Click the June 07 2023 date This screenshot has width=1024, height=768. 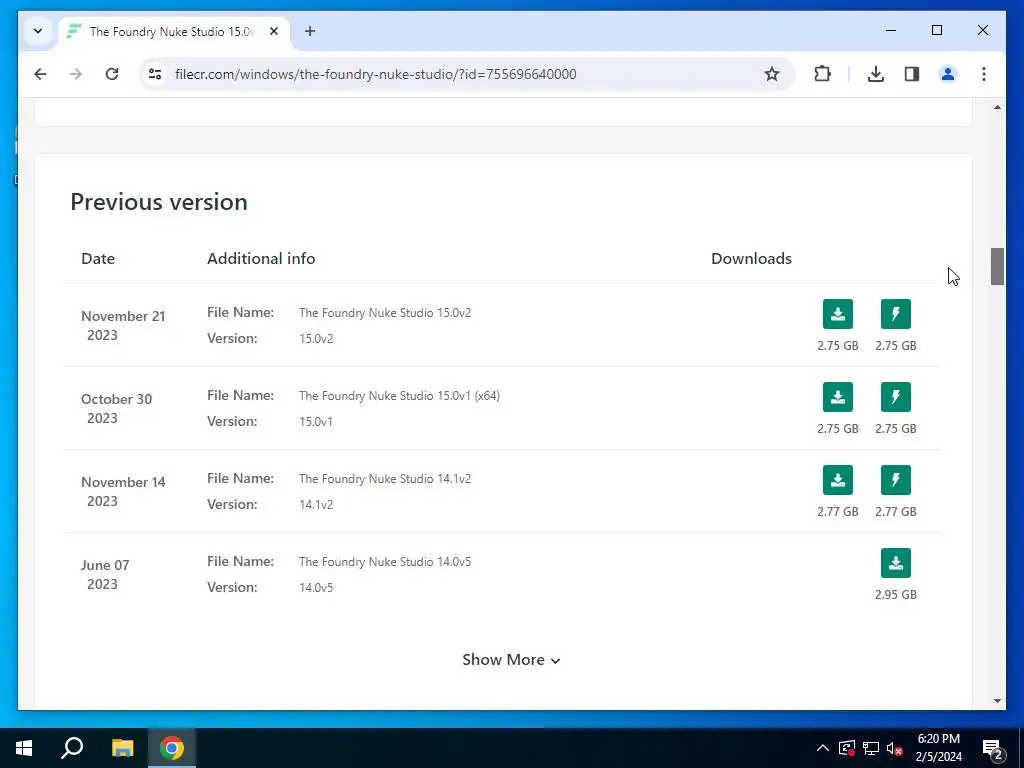pyautogui.click(x=104, y=574)
